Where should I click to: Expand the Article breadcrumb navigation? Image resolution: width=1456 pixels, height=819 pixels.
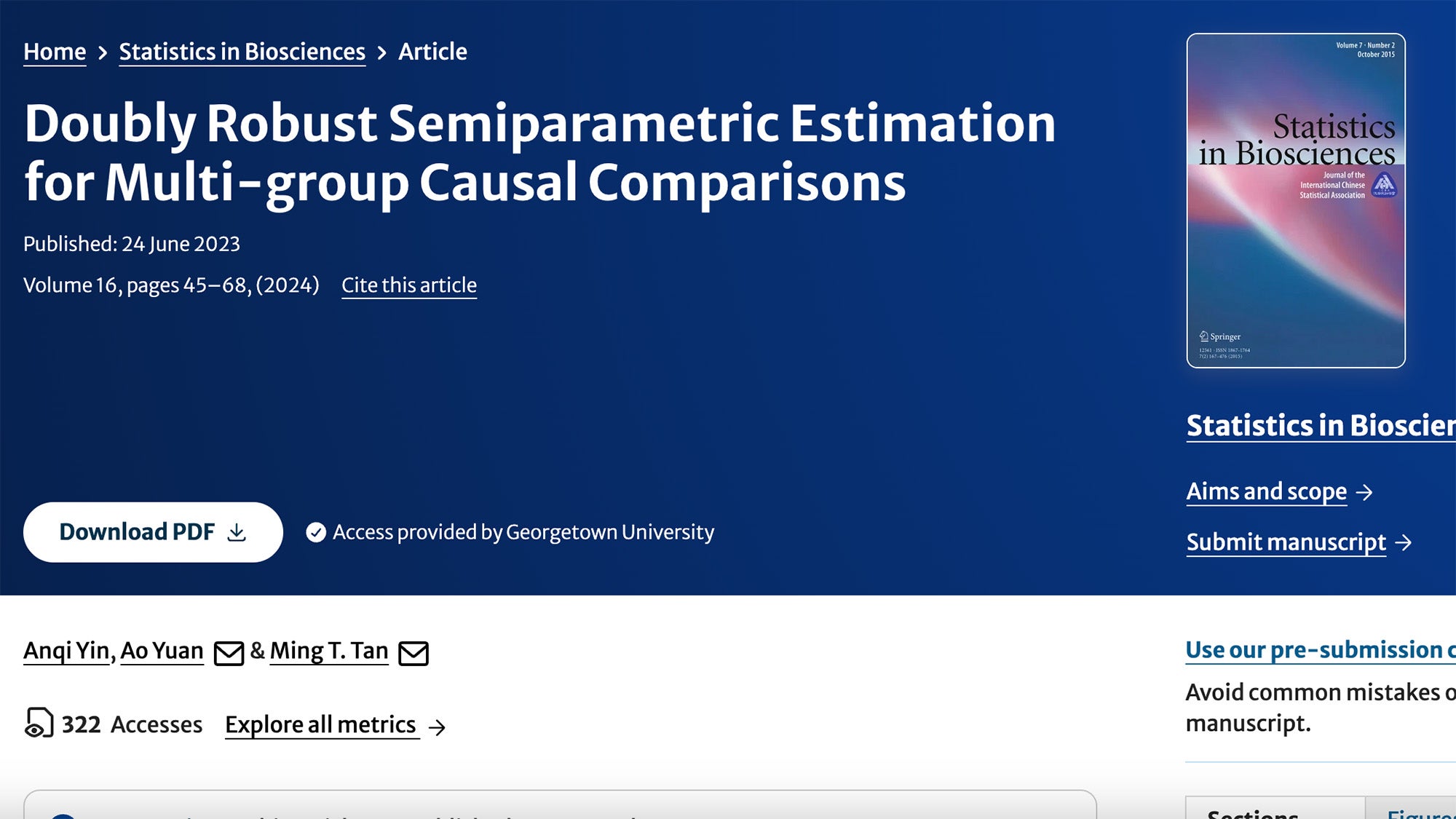(432, 52)
